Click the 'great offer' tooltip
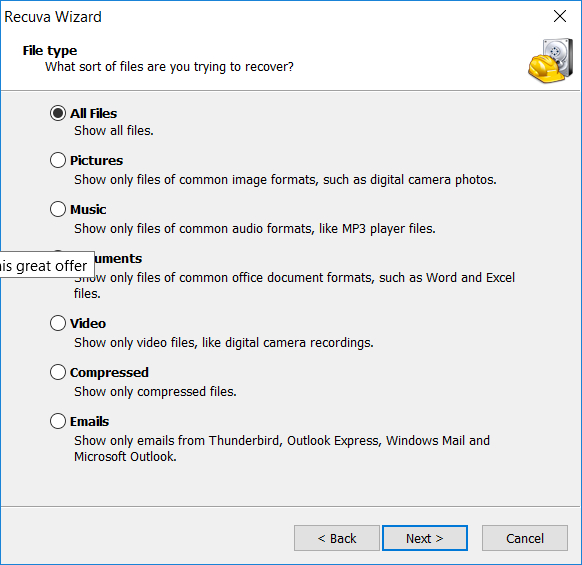 [x=46, y=265]
